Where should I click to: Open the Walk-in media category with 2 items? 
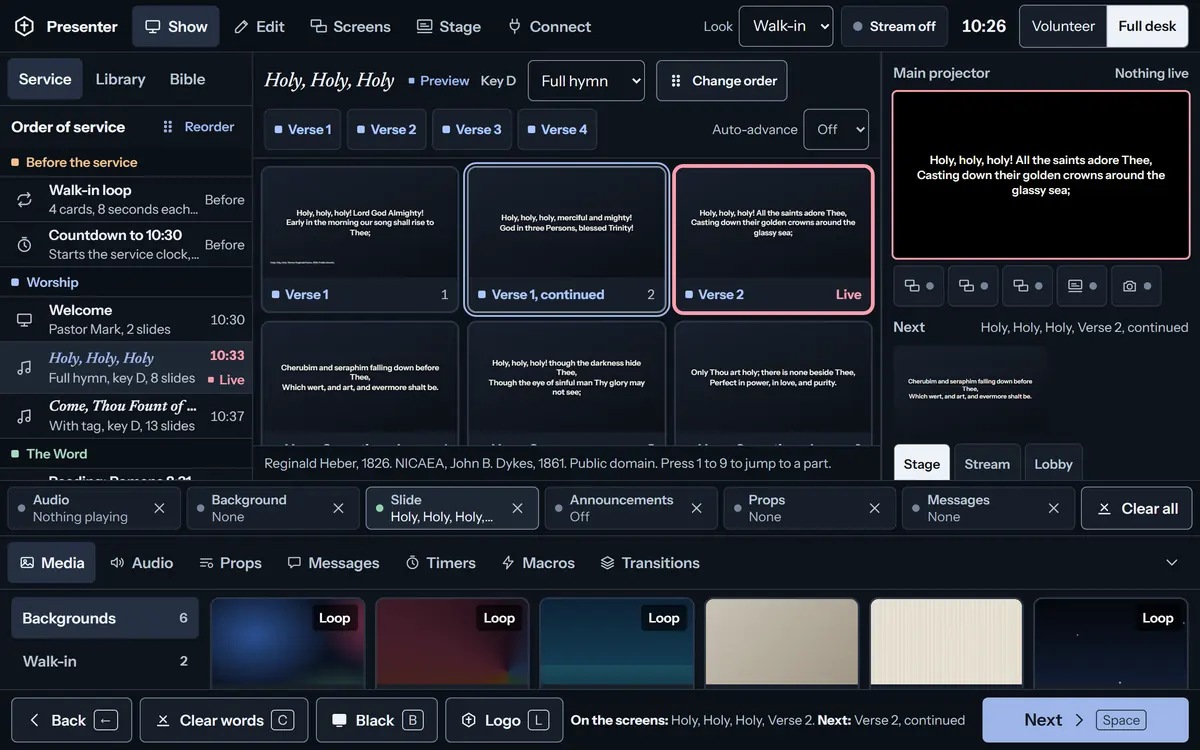pos(105,661)
